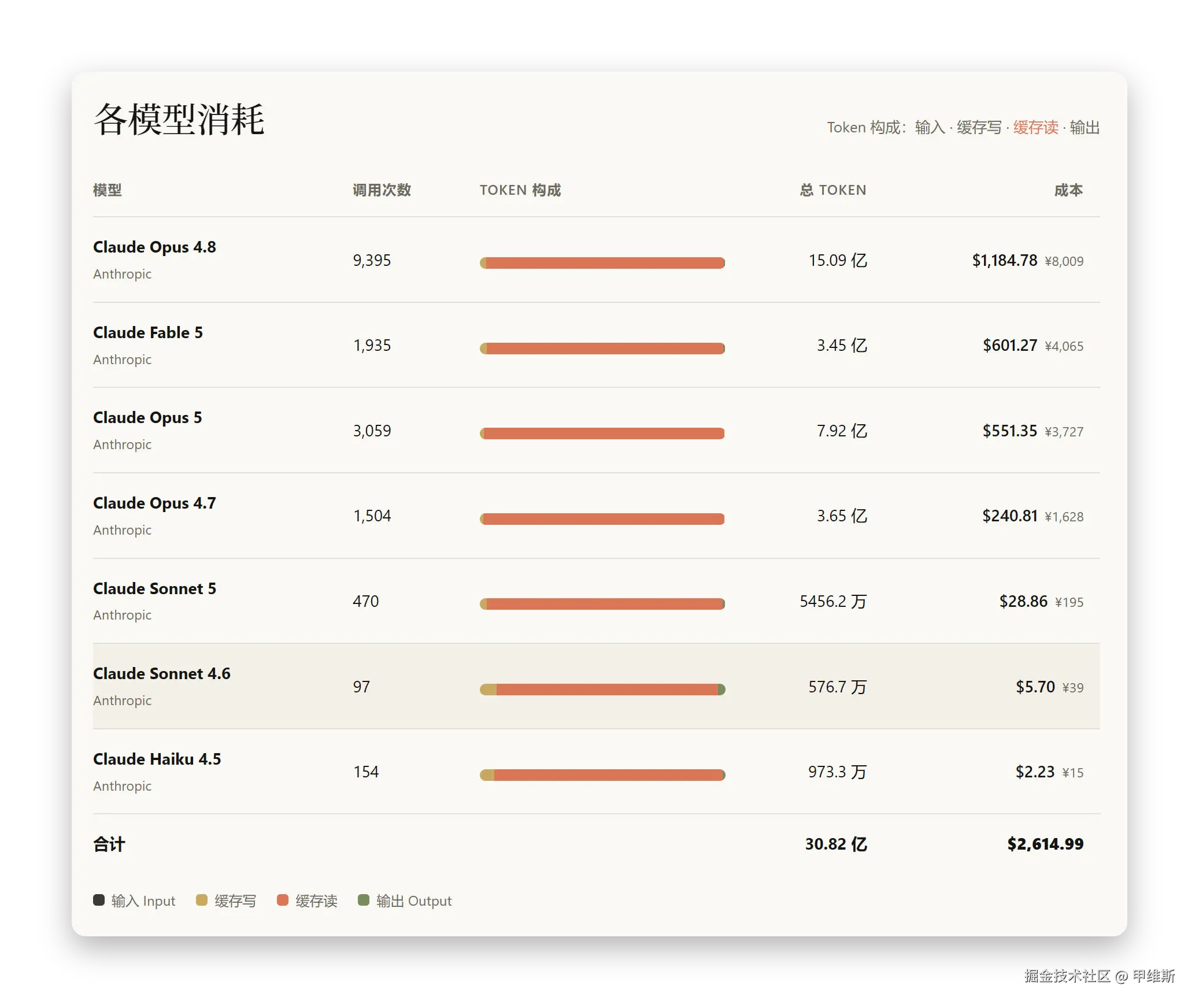Click the $5.70 cost value

tap(1035, 687)
